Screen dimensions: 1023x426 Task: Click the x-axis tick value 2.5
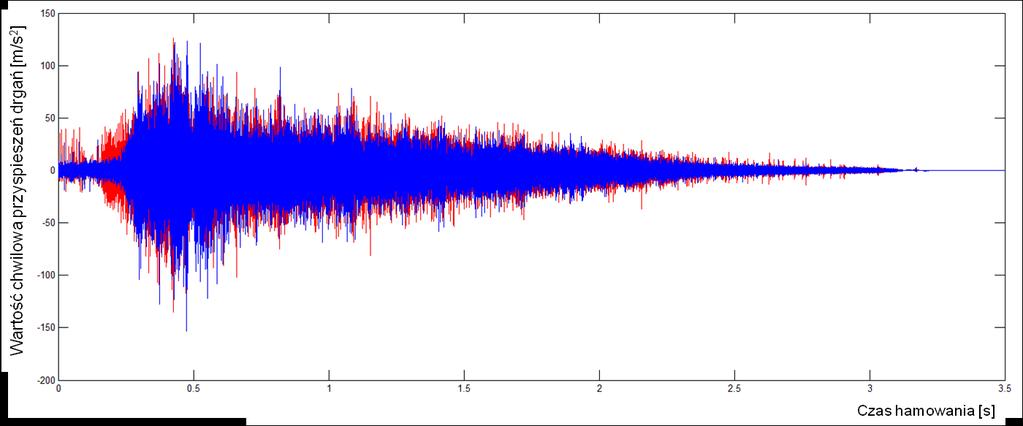735,389
